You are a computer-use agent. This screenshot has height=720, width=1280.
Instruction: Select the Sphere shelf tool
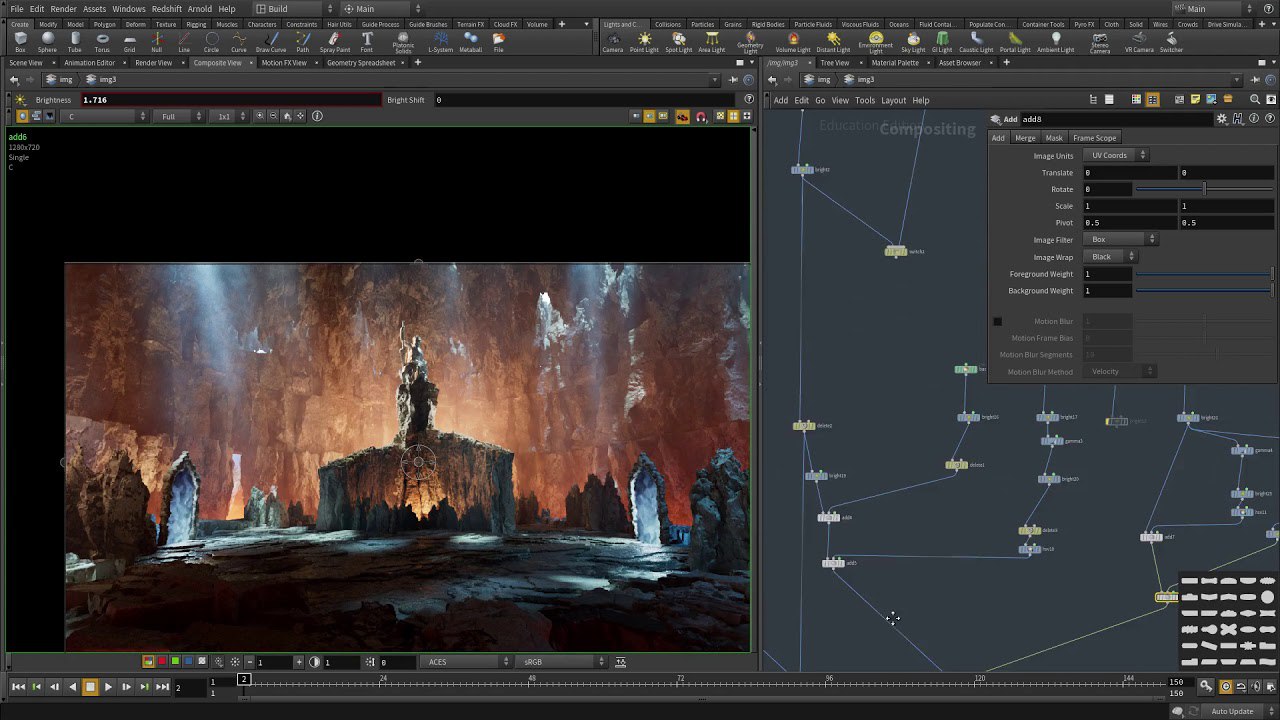[x=47, y=42]
